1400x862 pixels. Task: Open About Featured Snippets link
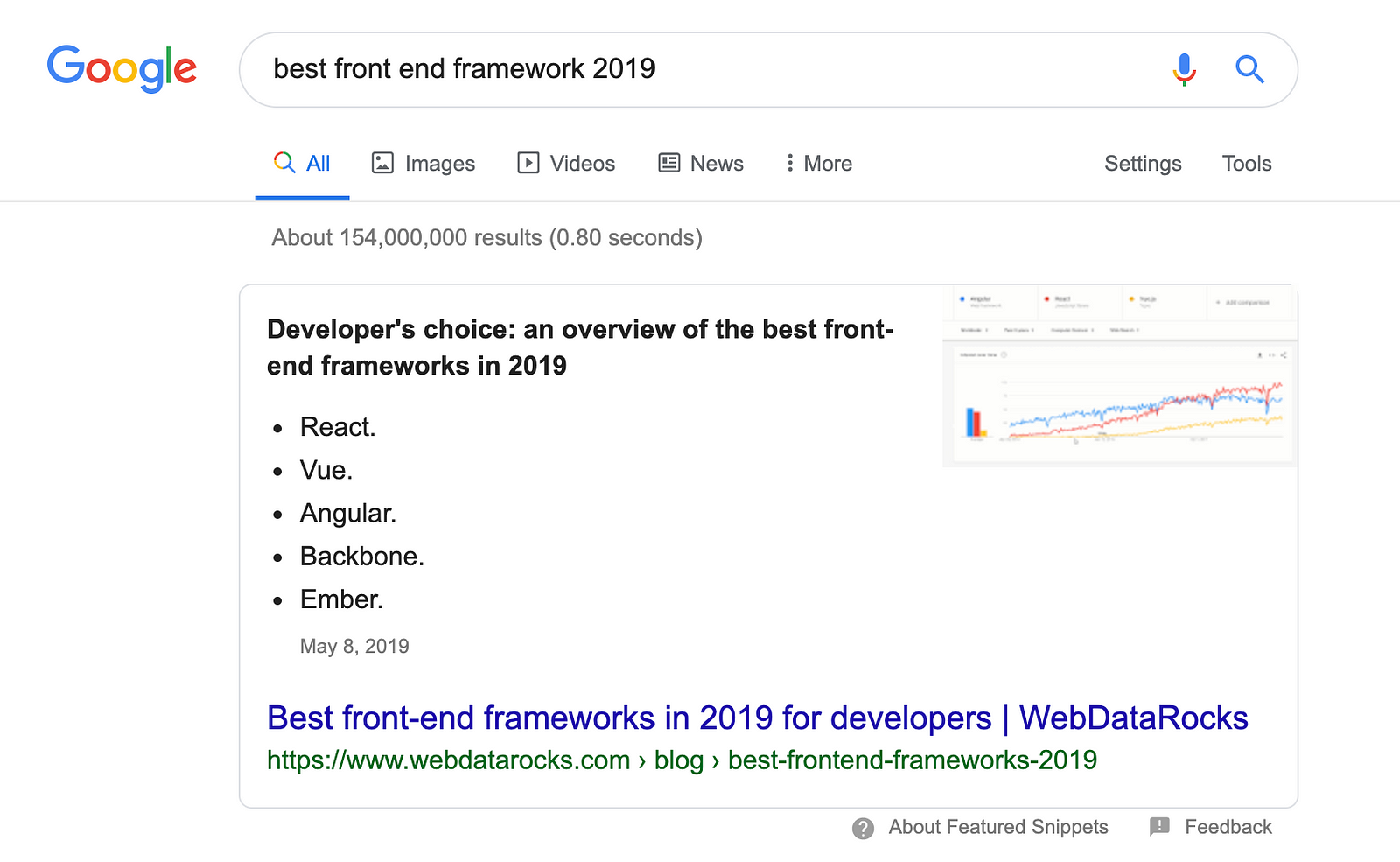pyautogui.click(x=998, y=827)
